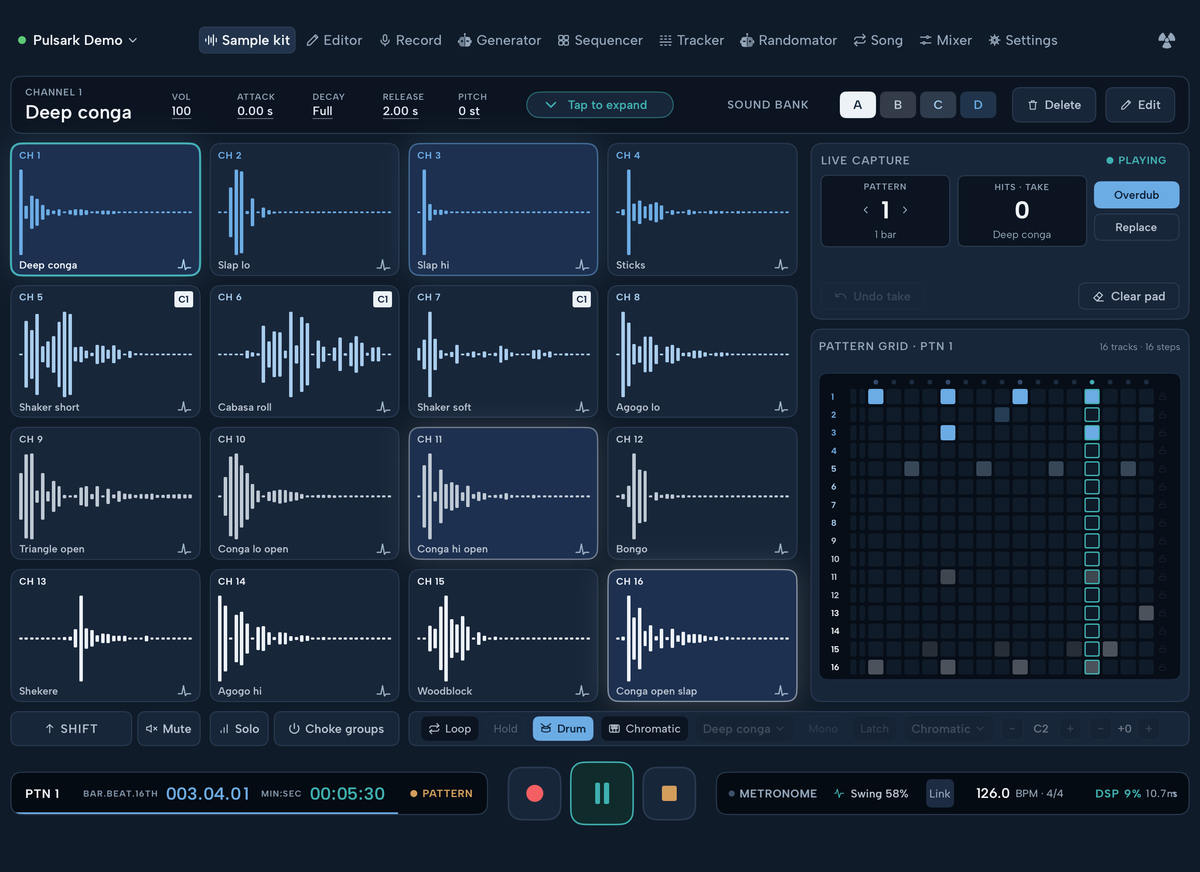
Task: Select Replace capture mode
Action: tap(1136, 227)
